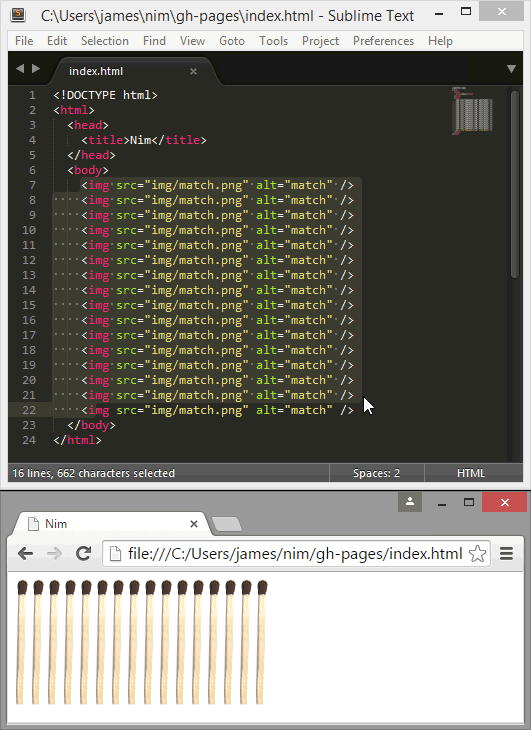
Task: Click the closing </body> tag
Action: pyautogui.click(x=91, y=425)
